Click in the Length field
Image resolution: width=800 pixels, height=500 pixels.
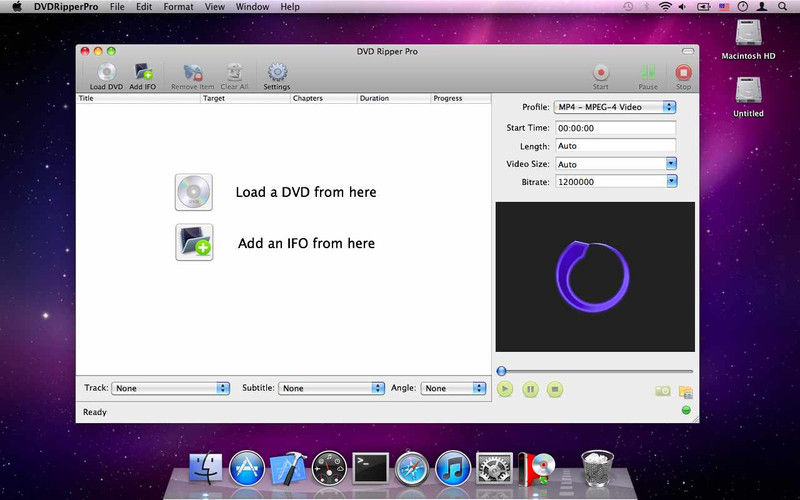(615, 146)
